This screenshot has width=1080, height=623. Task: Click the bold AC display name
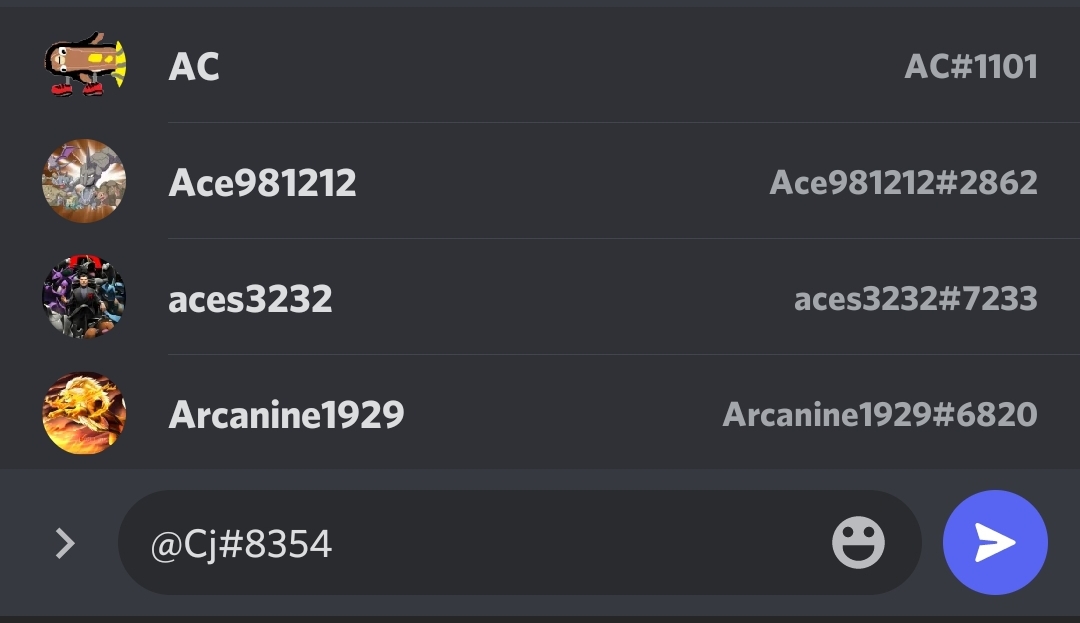coord(194,67)
